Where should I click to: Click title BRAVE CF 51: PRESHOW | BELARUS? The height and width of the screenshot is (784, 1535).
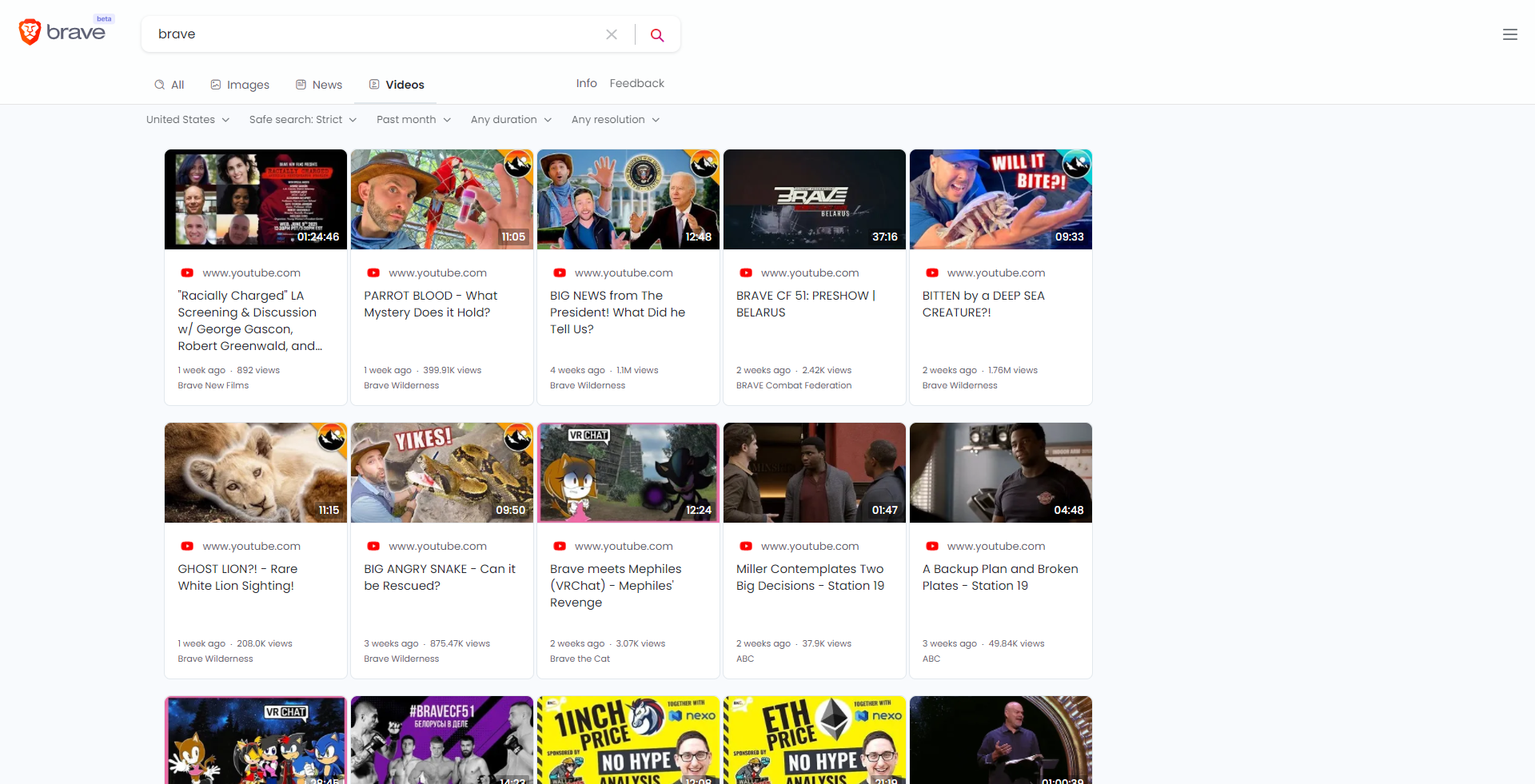(x=806, y=304)
